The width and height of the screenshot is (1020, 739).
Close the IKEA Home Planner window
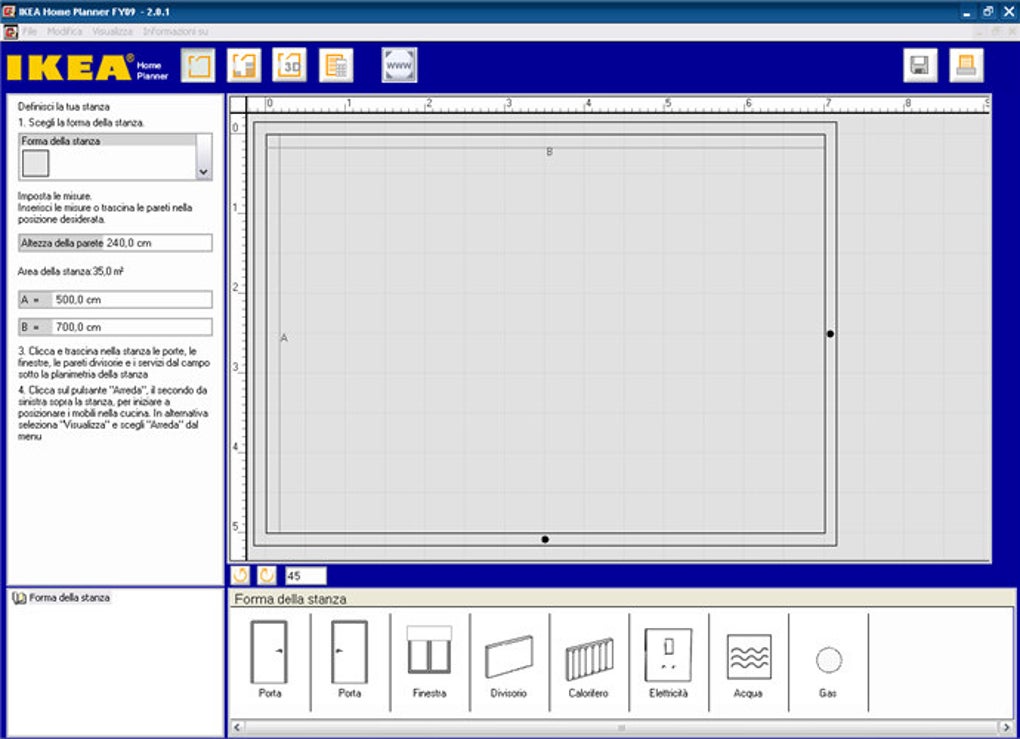pos(1009,12)
